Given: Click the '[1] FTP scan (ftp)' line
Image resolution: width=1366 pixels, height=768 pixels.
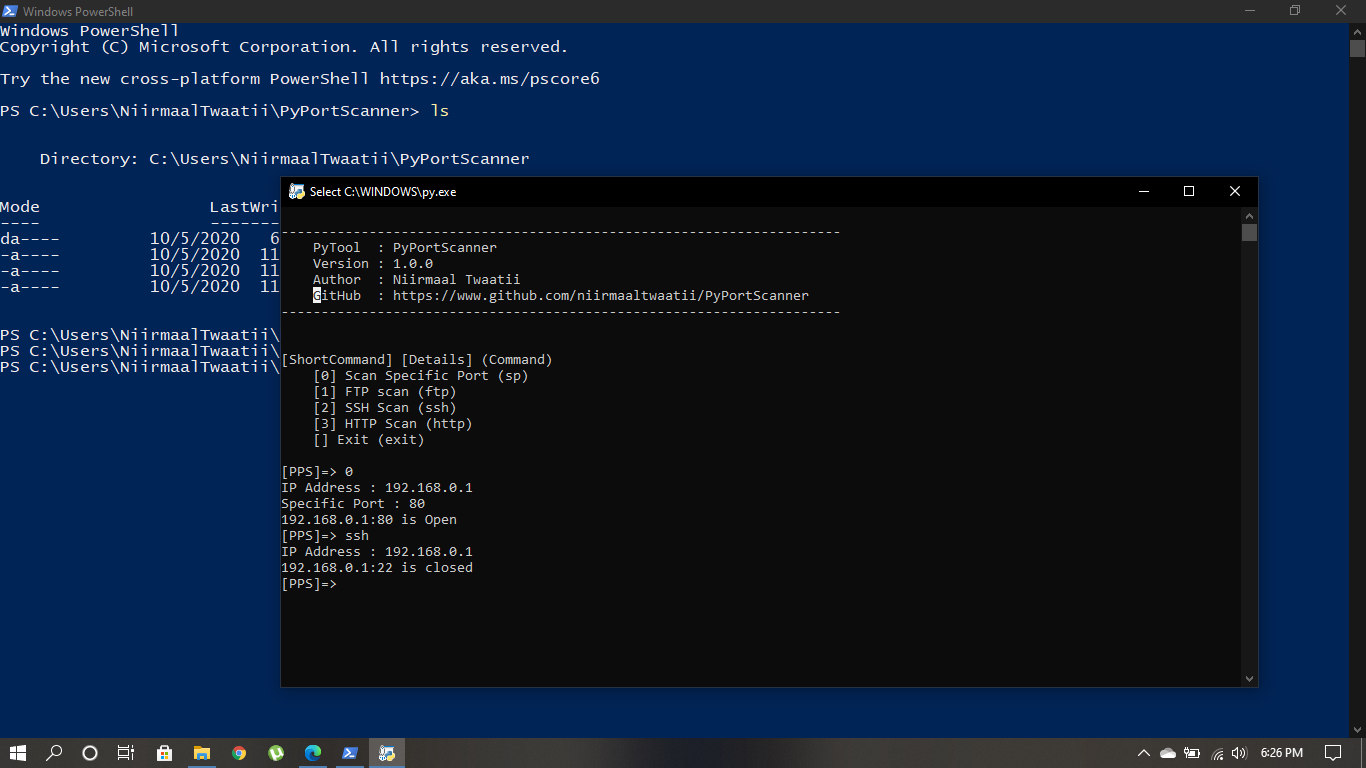Looking at the screenshot, I should [x=385, y=391].
